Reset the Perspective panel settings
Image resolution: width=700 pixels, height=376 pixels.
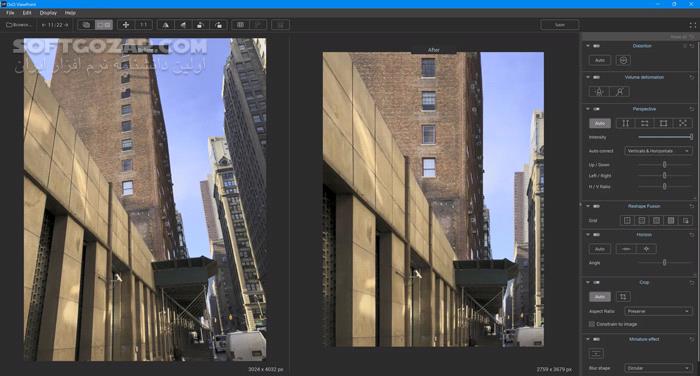click(692, 109)
